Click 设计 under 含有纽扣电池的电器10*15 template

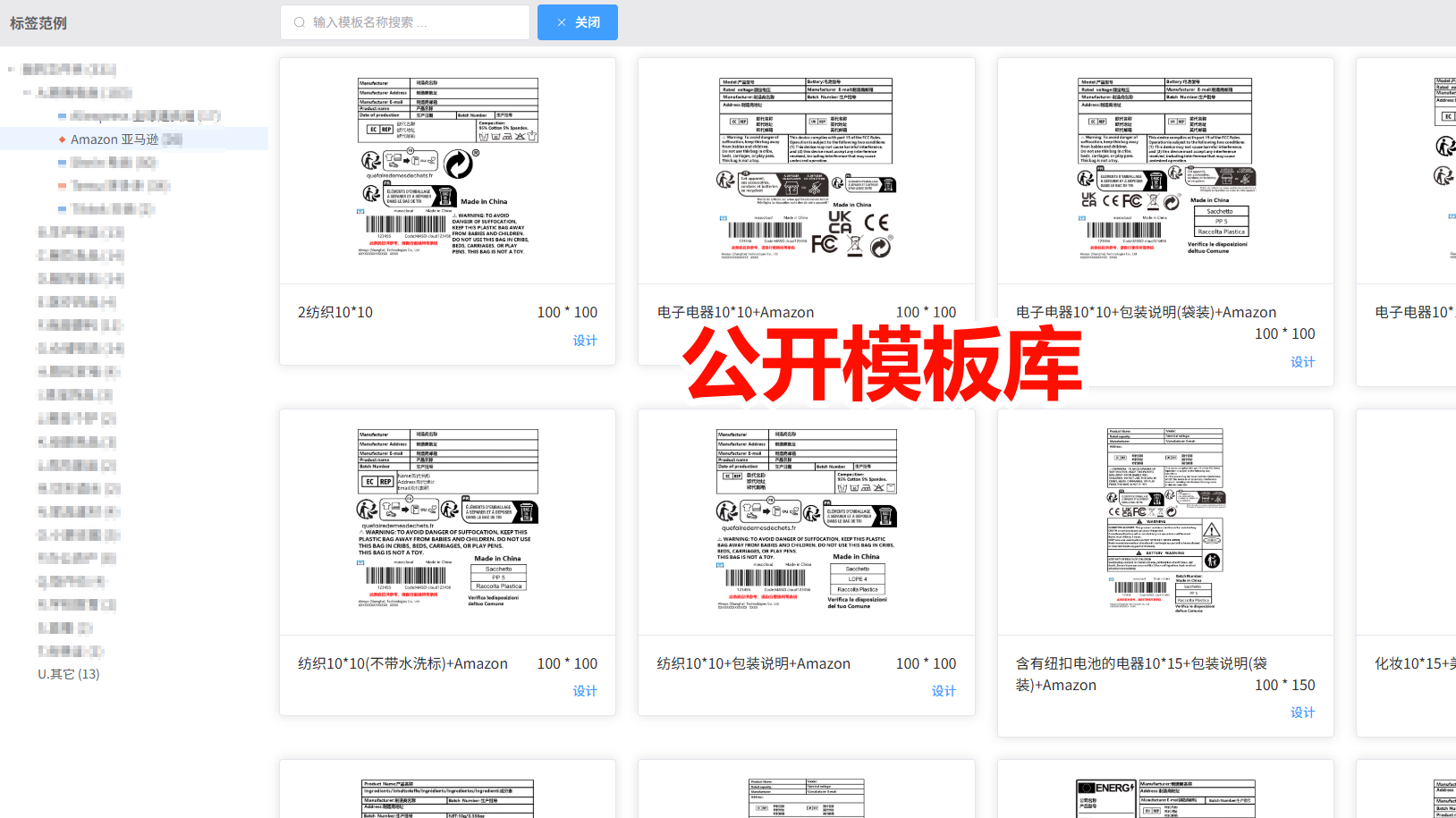(1302, 713)
